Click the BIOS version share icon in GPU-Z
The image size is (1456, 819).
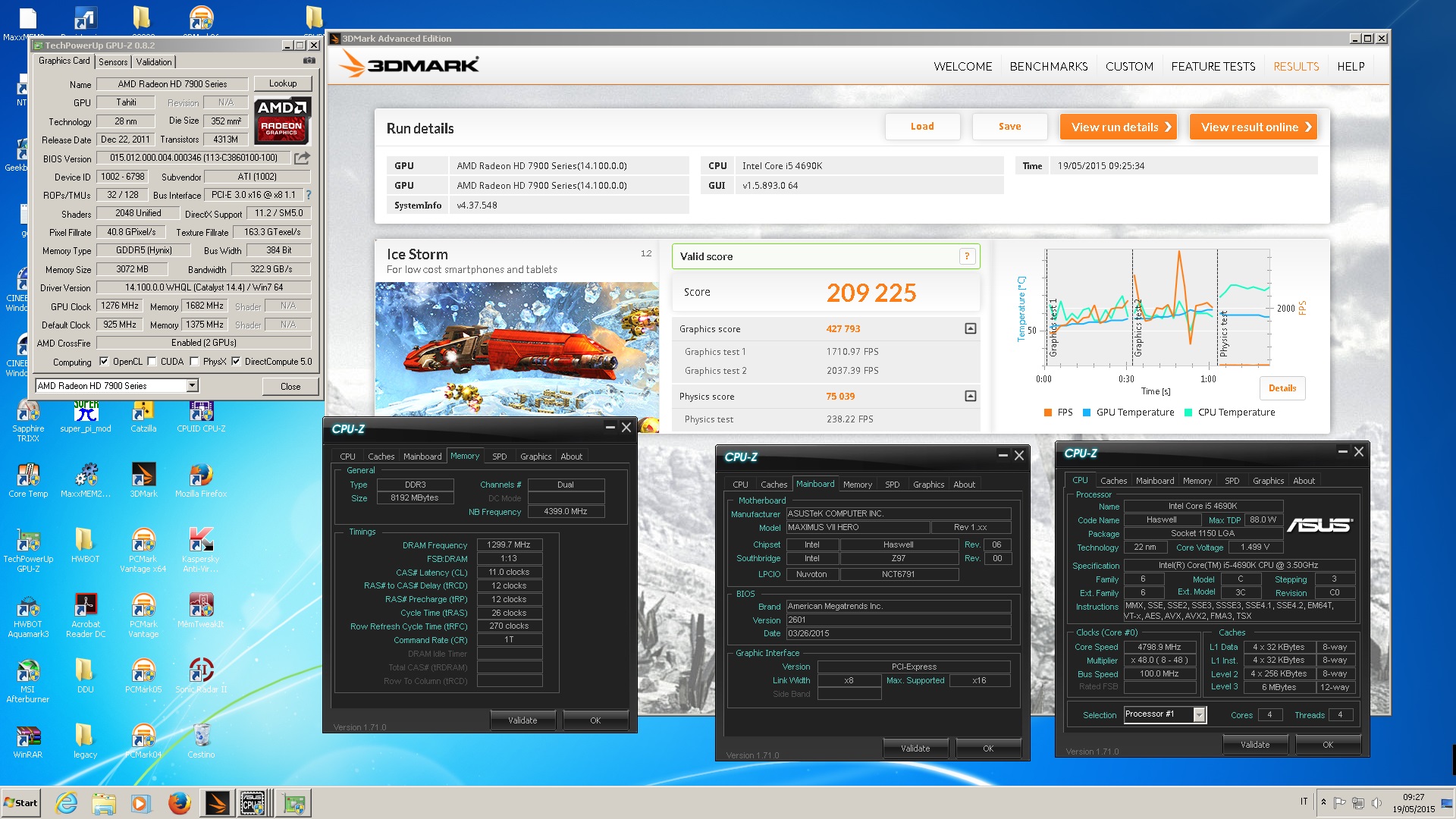coord(302,158)
